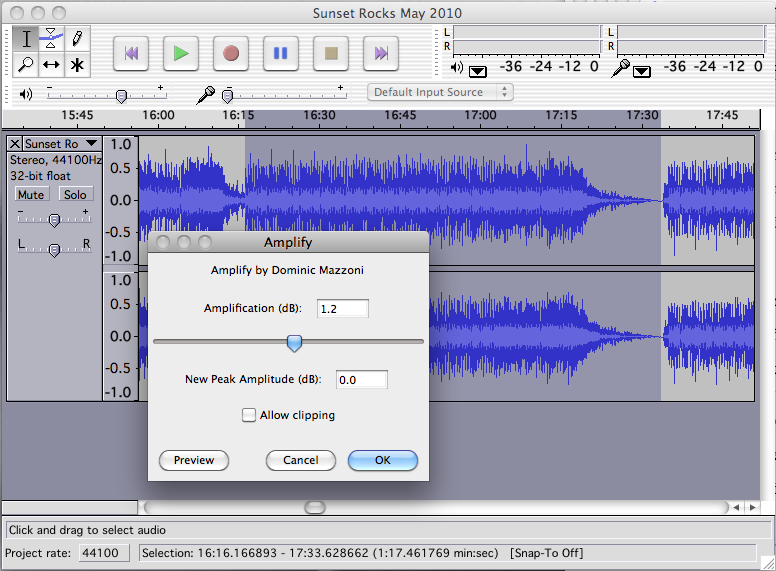The height and width of the screenshot is (571, 776).
Task: Click the Snap-To Off status text
Action: pyautogui.click(x=547, y=553)
